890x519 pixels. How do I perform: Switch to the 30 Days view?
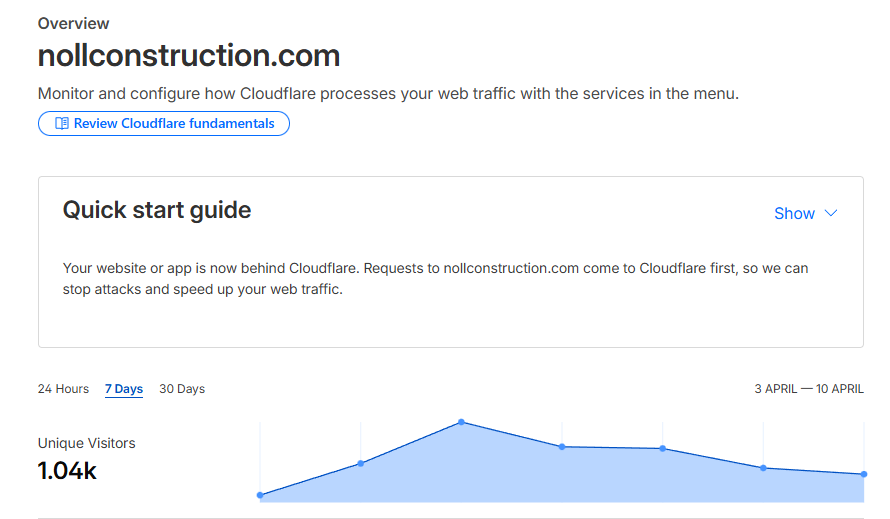pyautogui.click(x=182, y=389)
